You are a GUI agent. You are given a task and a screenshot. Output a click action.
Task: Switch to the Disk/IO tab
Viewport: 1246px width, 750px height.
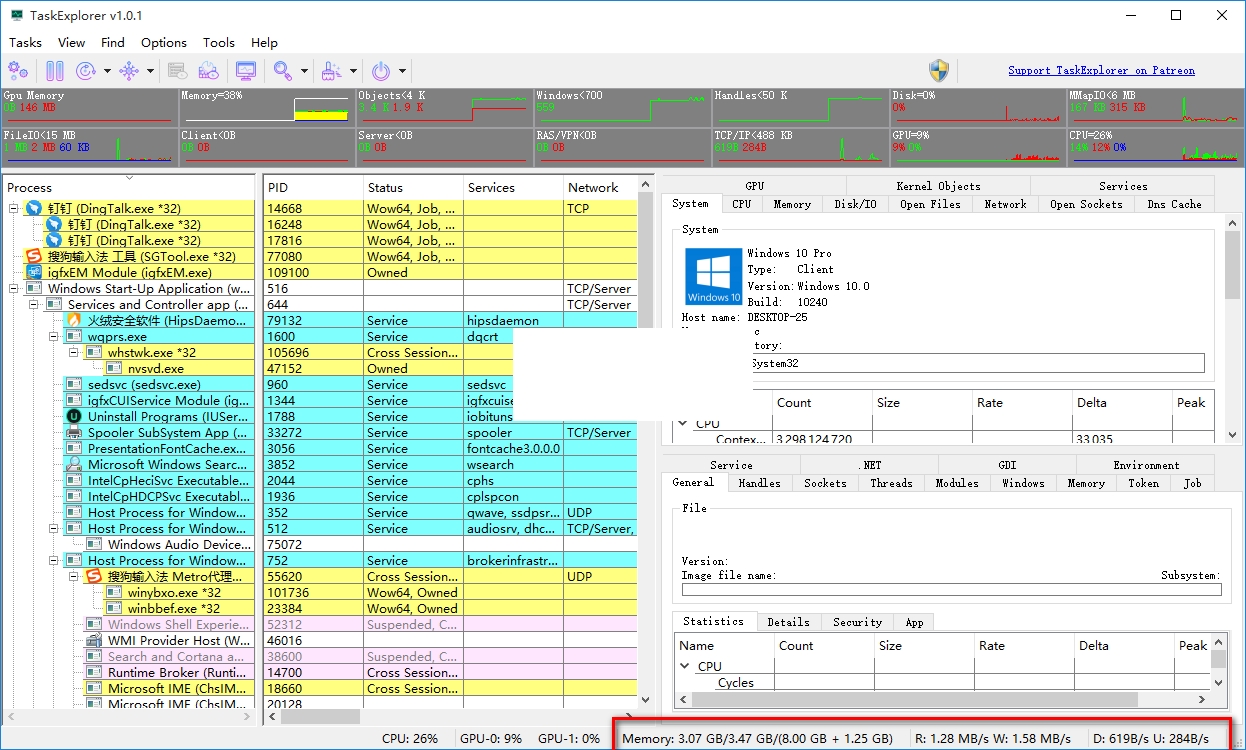(855, 204)
